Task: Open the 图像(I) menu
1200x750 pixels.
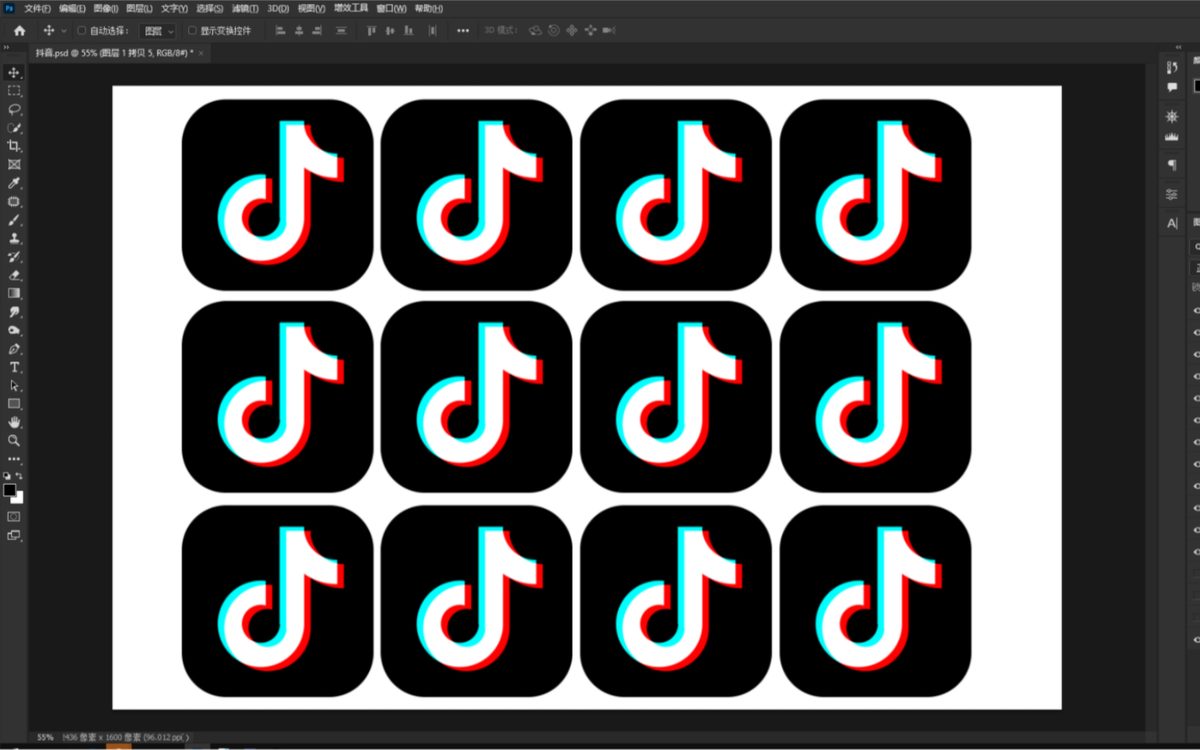Action: click(x=106, y=8)
